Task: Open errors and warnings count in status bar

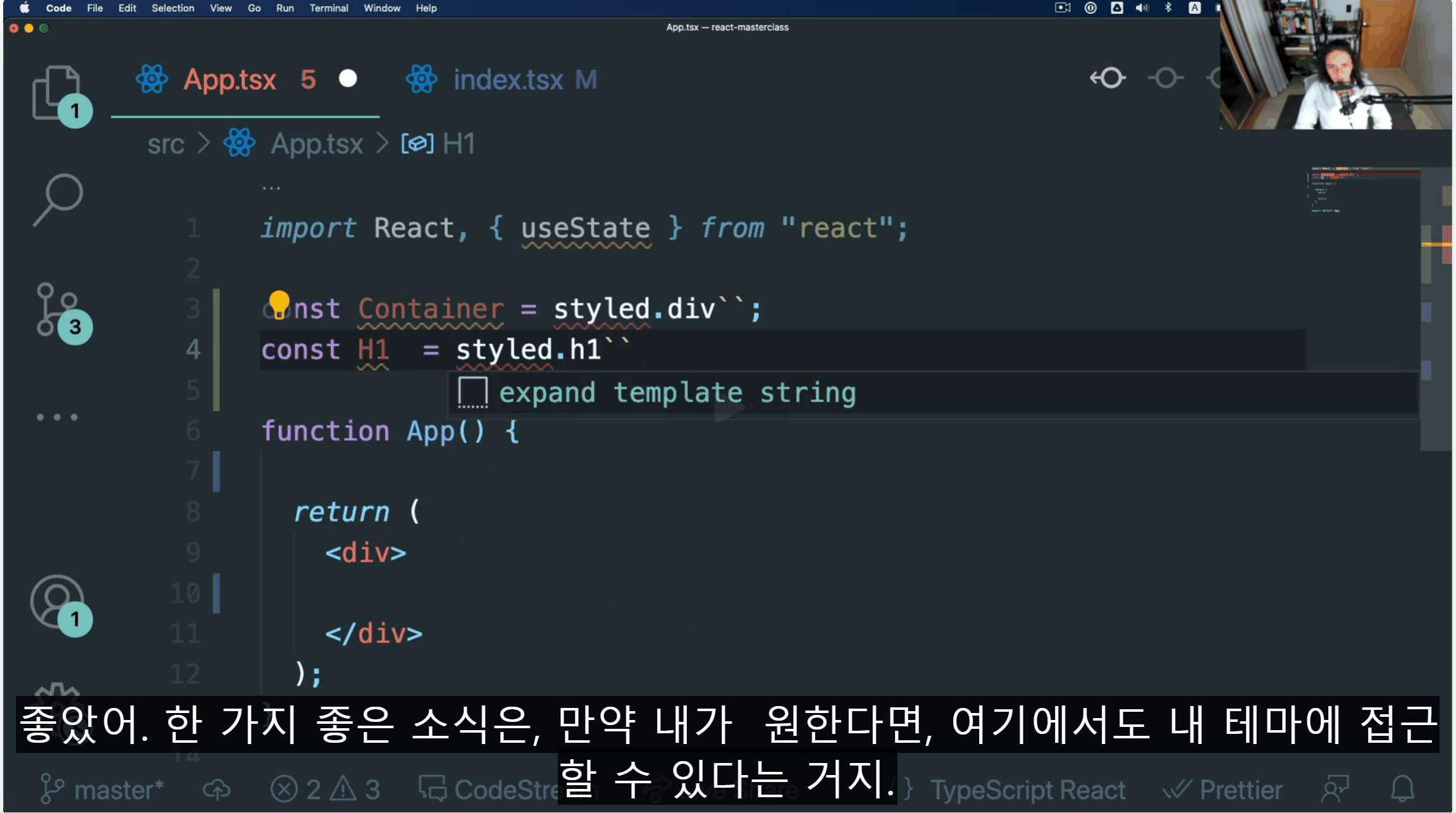Action: pyautogui.click(x=325, y=790)
